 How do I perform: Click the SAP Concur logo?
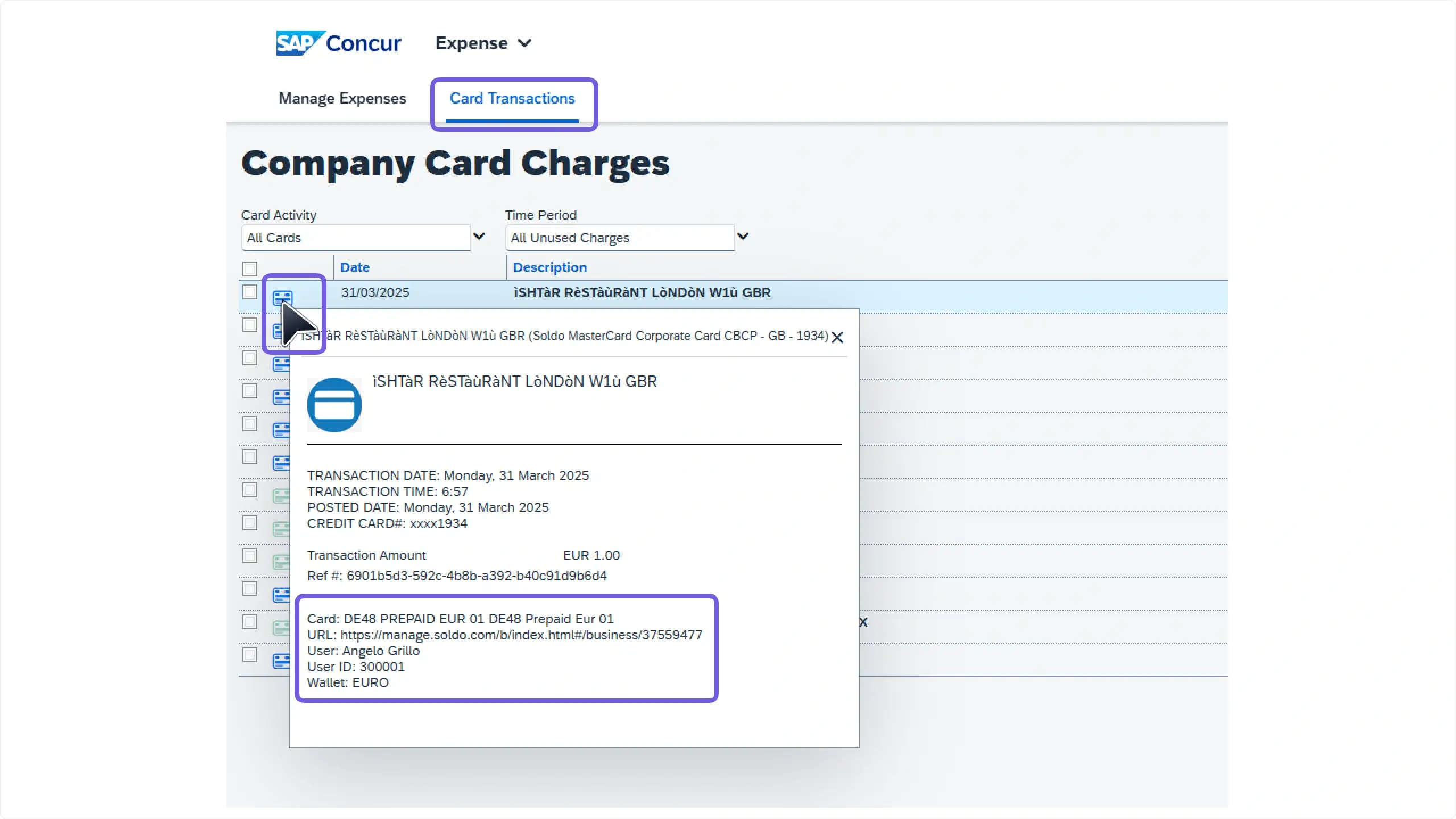click(338, 43)
